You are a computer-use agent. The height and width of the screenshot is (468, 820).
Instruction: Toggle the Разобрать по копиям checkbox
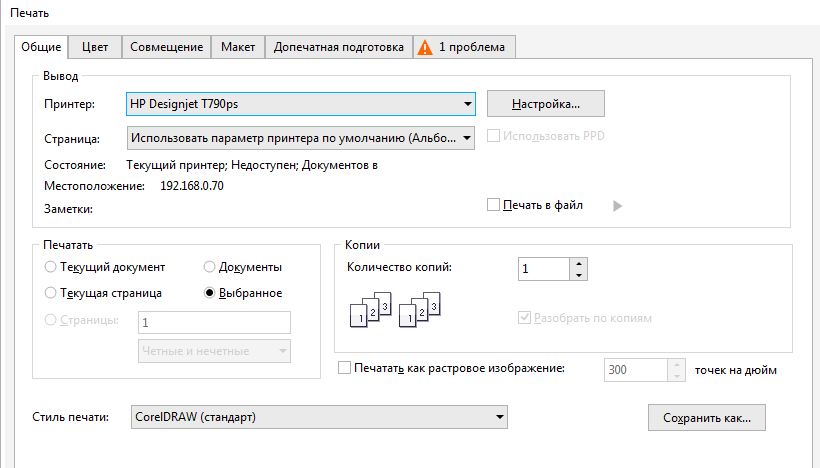(525, 317)
